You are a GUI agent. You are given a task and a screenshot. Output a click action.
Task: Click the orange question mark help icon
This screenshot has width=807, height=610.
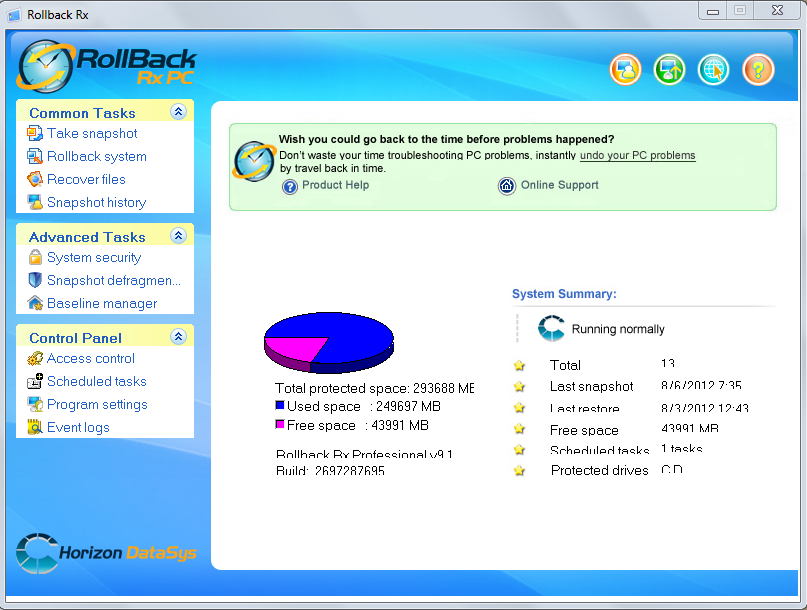pyautogui.click(x=758, y=69)
